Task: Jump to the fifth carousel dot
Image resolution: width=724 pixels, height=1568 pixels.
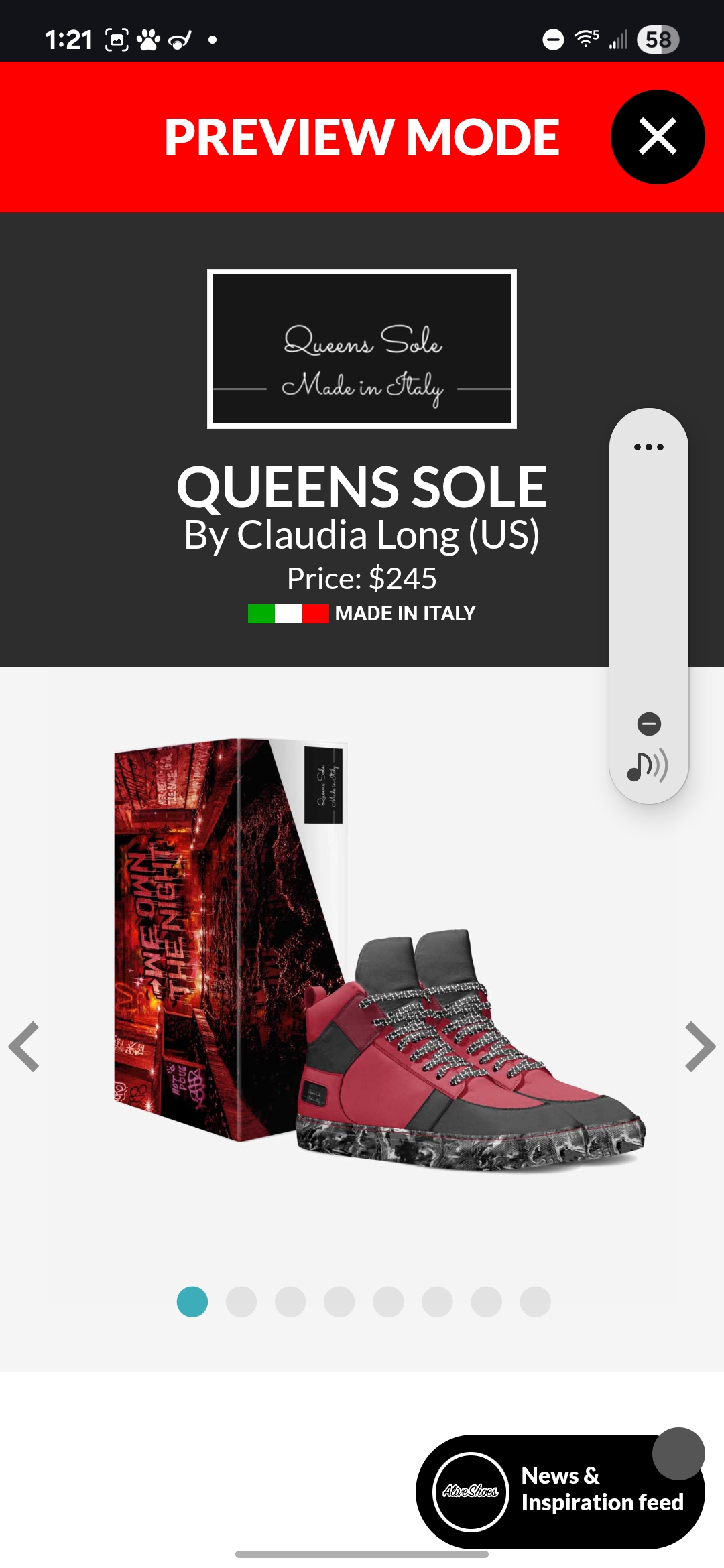Action: pos(388,1301)
